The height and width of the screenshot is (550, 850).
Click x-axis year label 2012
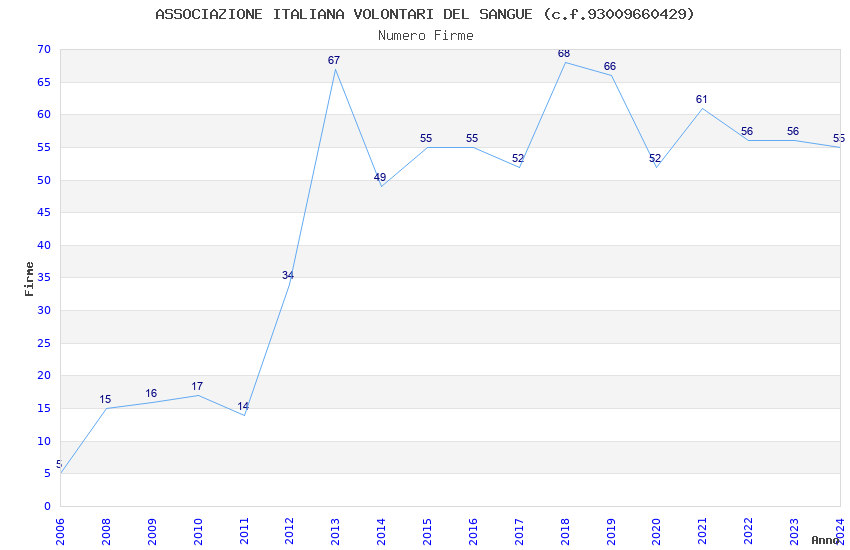[x=289, y=532]
